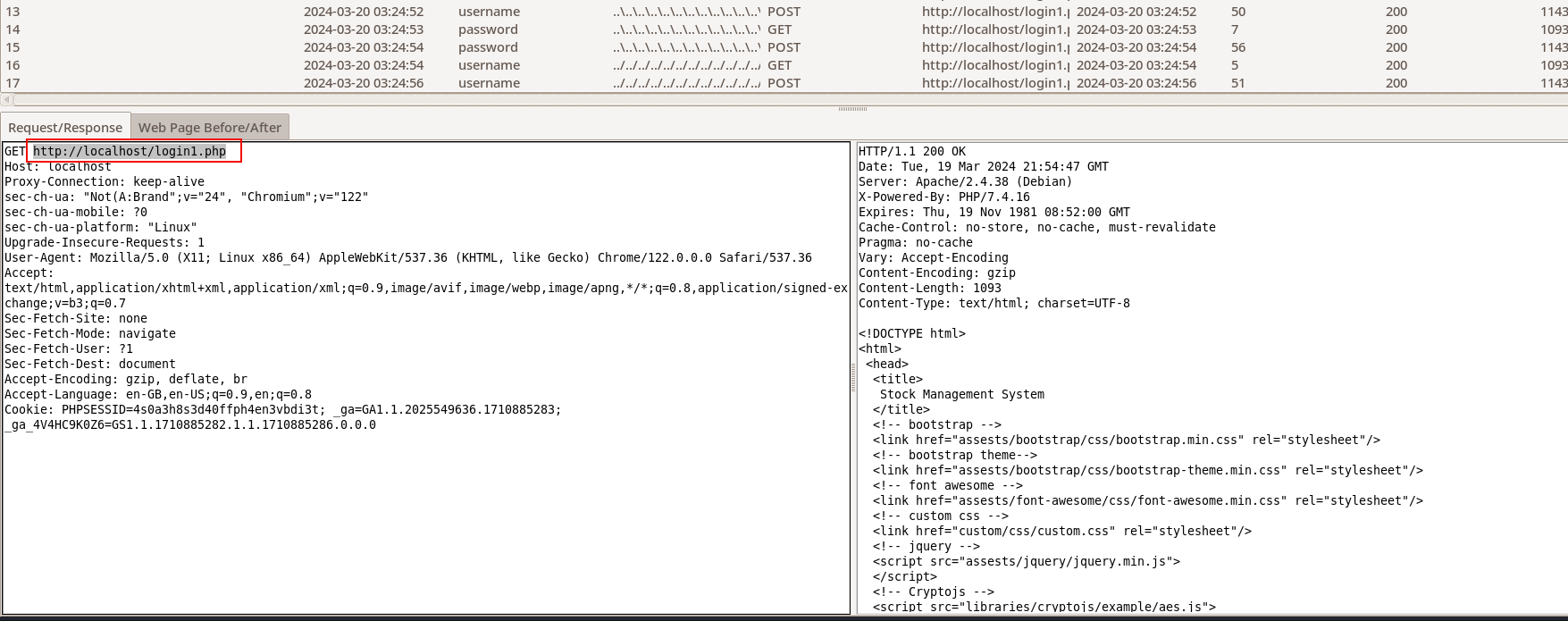
Task: Select row ID 13 in the results table
Action: 13,12
